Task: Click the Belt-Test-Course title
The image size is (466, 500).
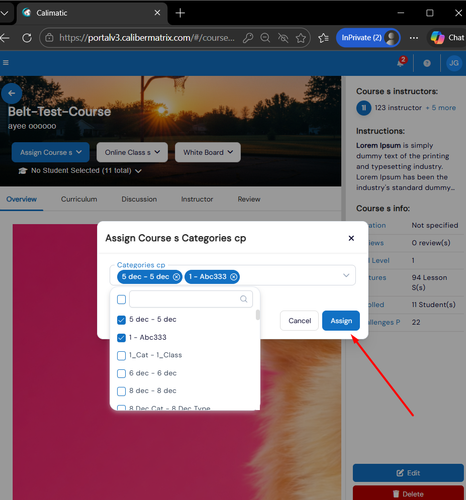Action: pyautogui.click(x=59, y=112)
